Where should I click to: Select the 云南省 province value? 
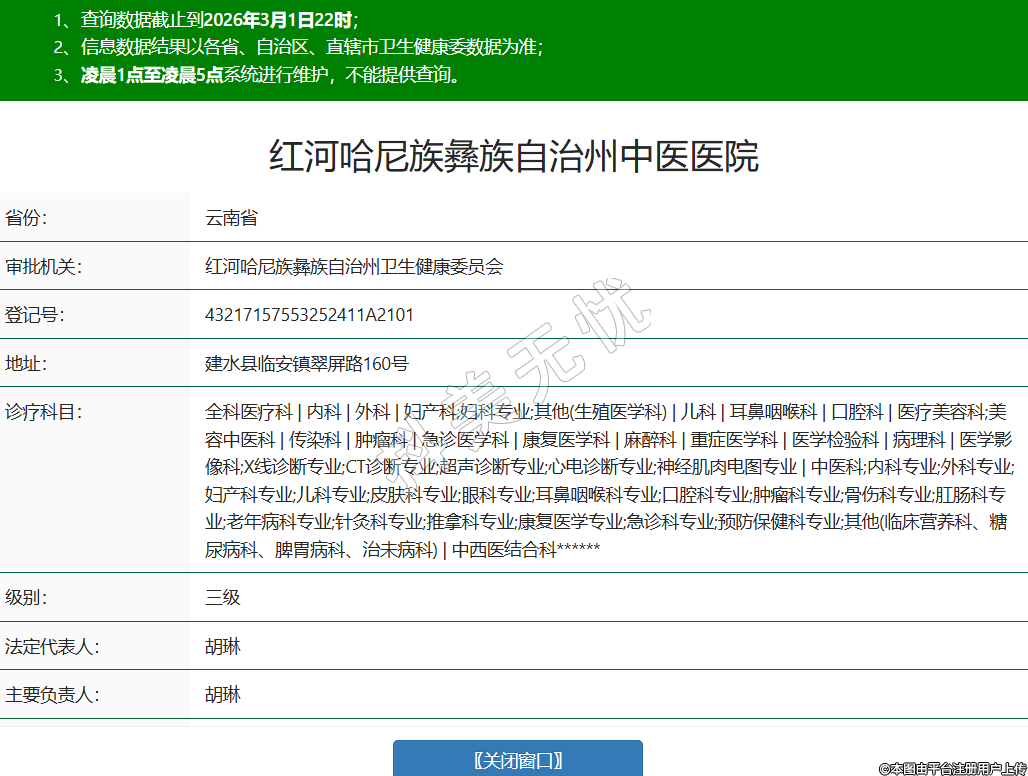point(231,218)
